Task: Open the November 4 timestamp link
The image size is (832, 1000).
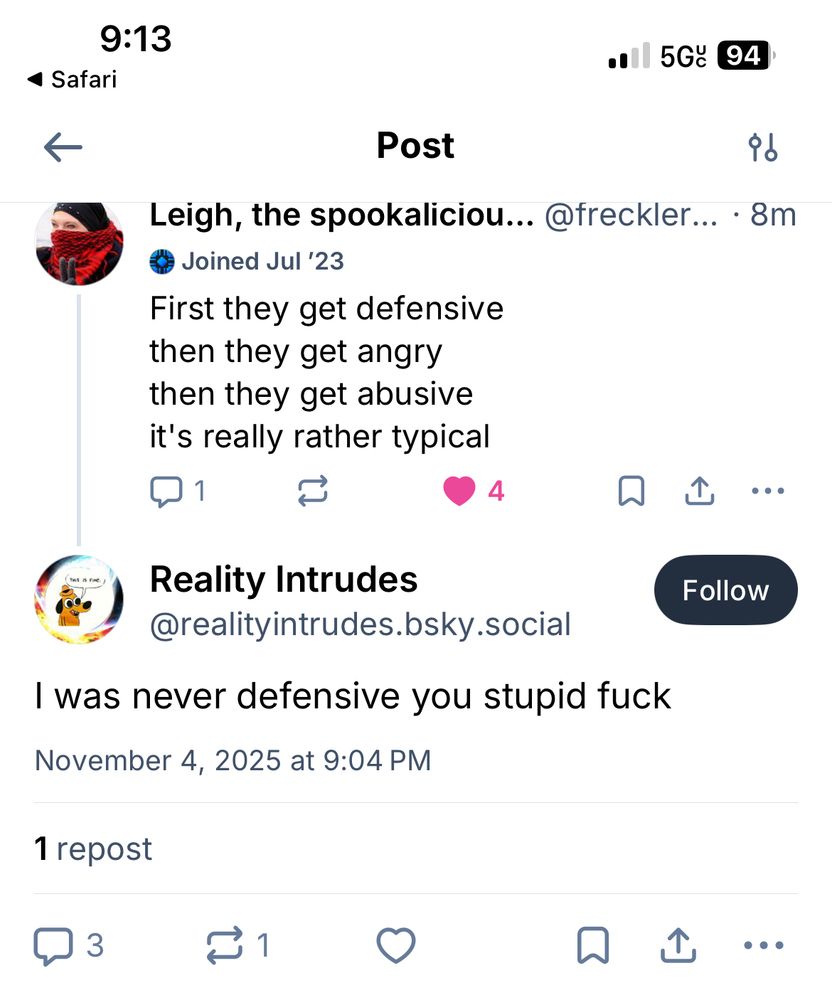Action: tap(234, 760)
